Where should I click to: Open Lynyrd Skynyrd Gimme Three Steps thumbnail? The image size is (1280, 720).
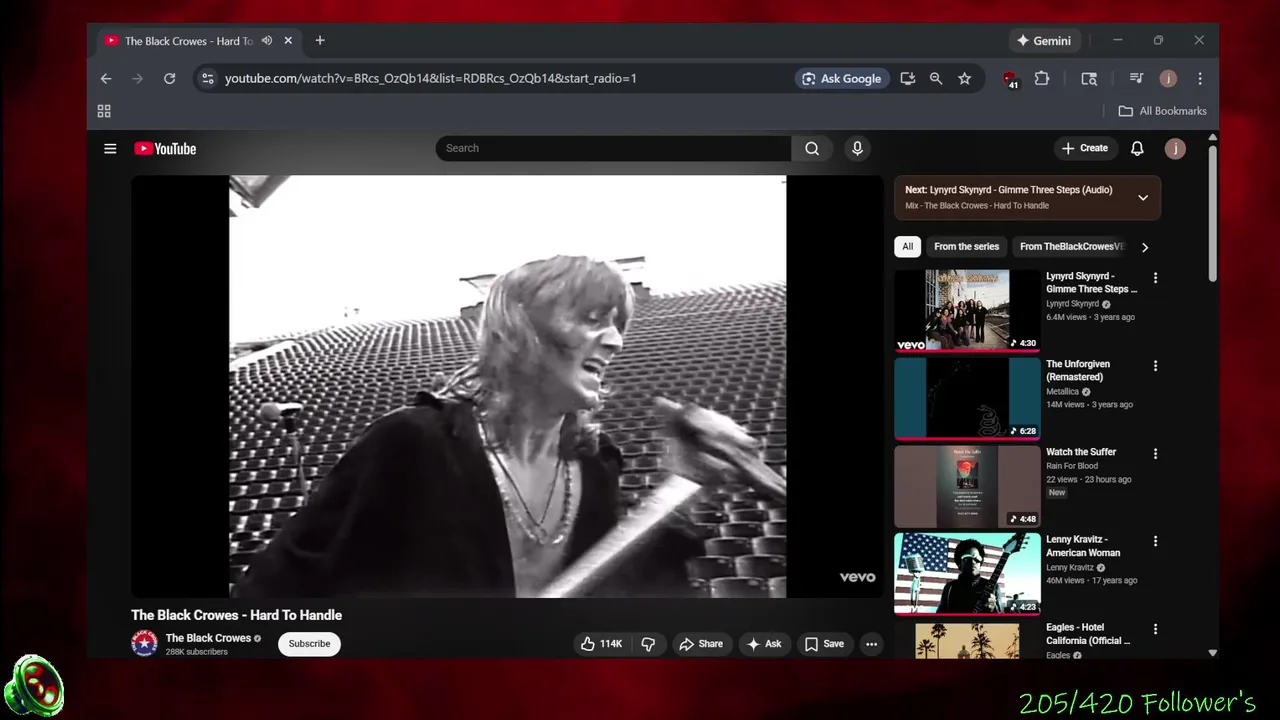point(967,310)
